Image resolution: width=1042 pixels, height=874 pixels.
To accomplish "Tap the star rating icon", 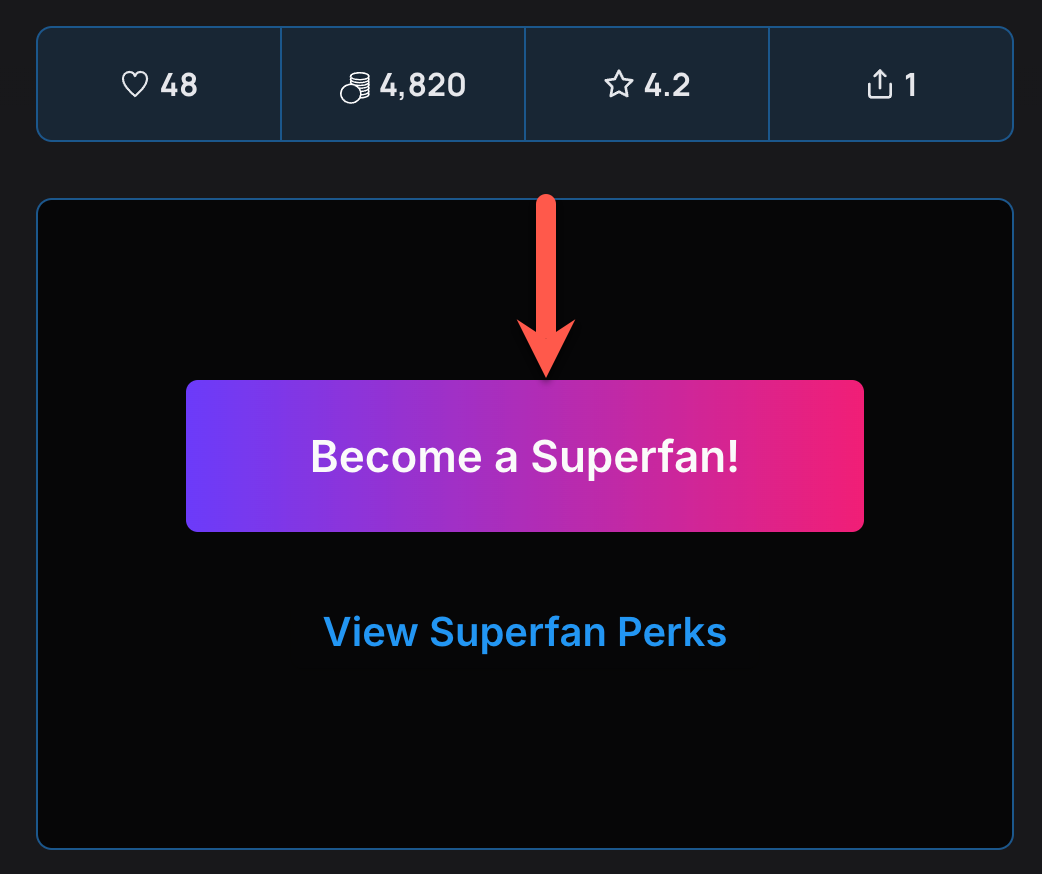I will point(619,85).
